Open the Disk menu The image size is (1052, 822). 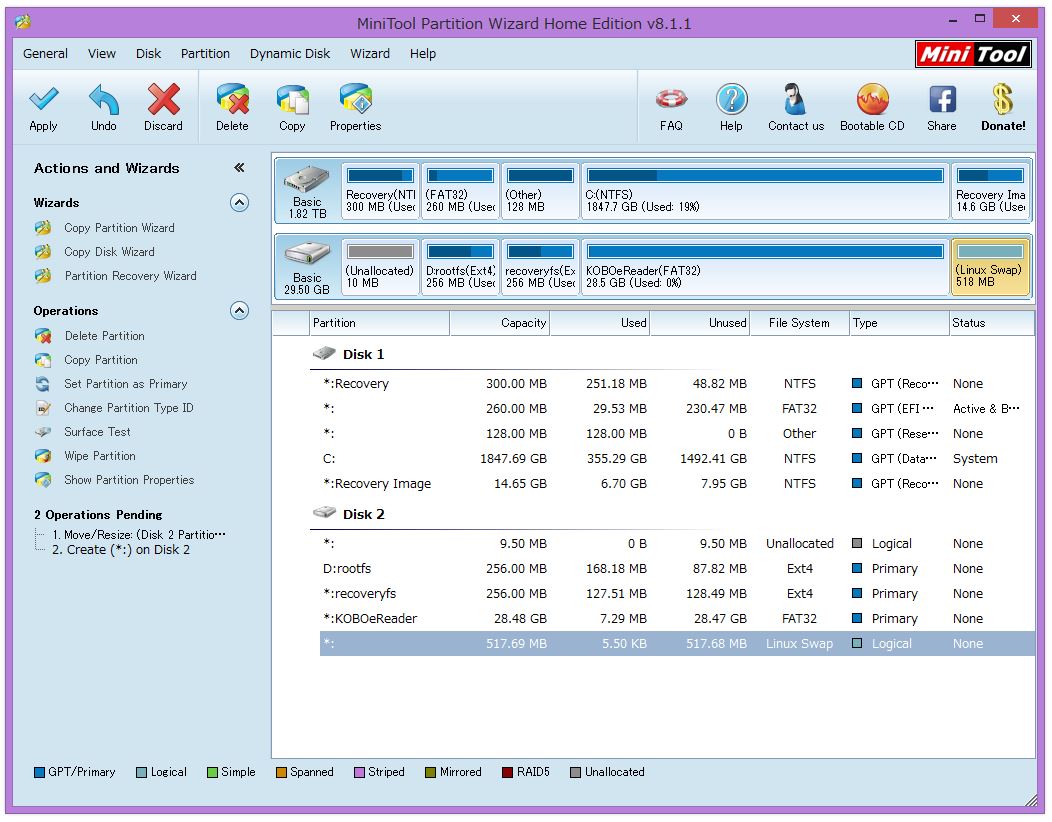coord(148,54)
